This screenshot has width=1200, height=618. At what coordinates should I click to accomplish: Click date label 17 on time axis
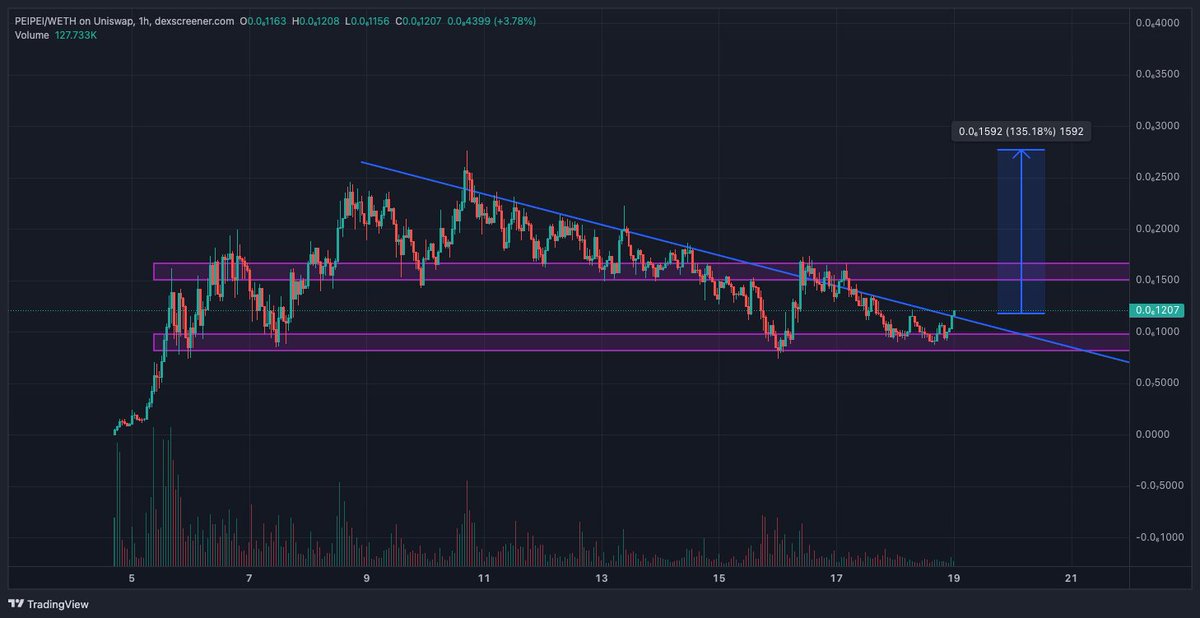tap(836, 579)
